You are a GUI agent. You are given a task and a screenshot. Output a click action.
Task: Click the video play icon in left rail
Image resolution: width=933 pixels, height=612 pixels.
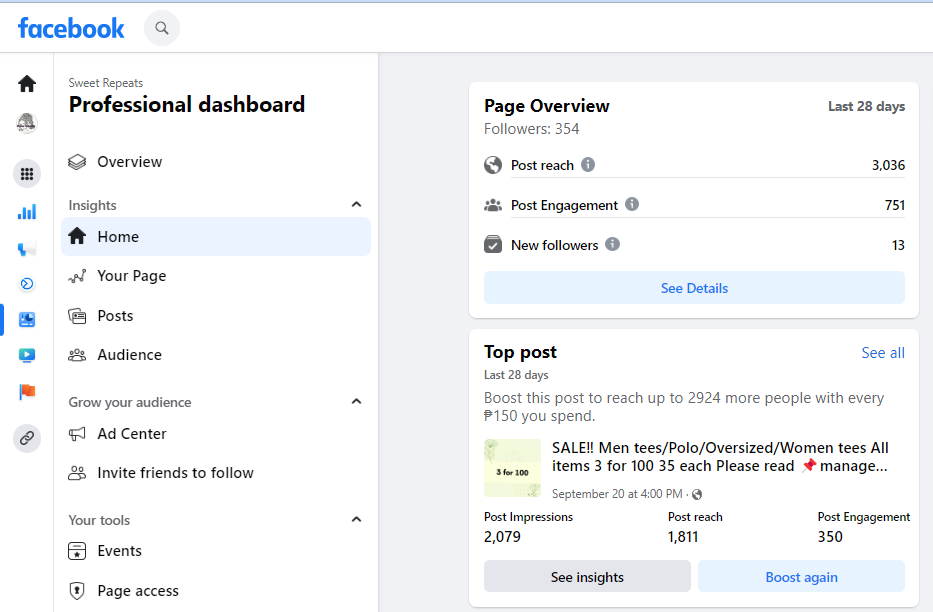point(27,355)
